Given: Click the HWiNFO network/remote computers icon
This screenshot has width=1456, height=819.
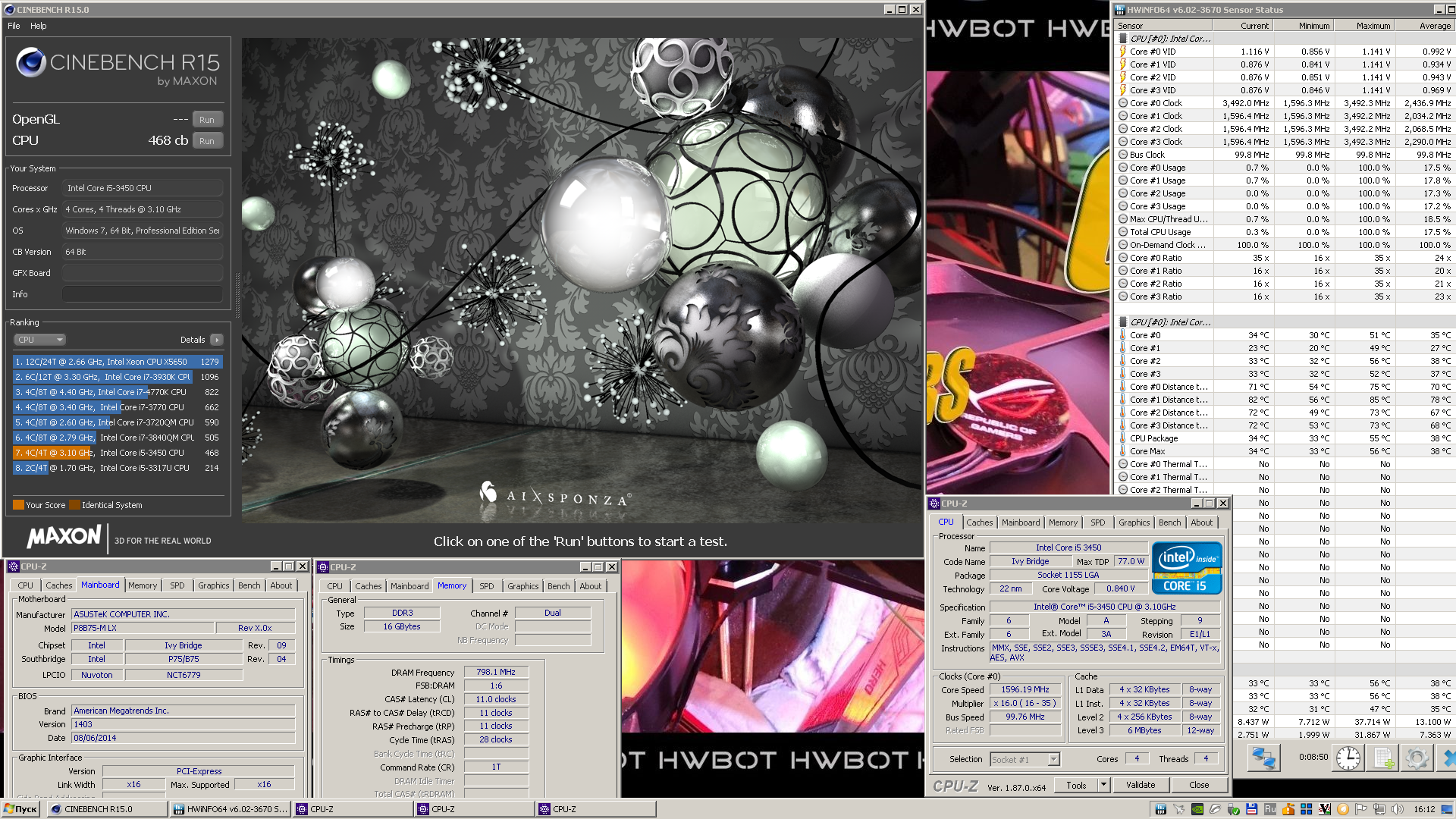Looking at the screenshot, I should 1264,758.
